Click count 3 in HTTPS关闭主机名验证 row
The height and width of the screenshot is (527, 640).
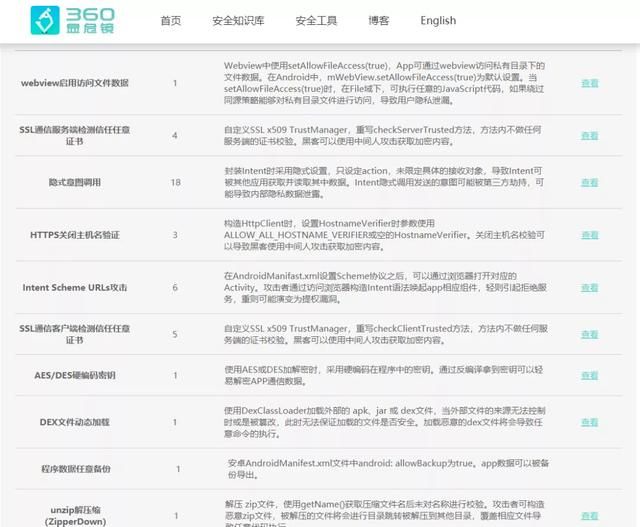(x=175, y=235)
